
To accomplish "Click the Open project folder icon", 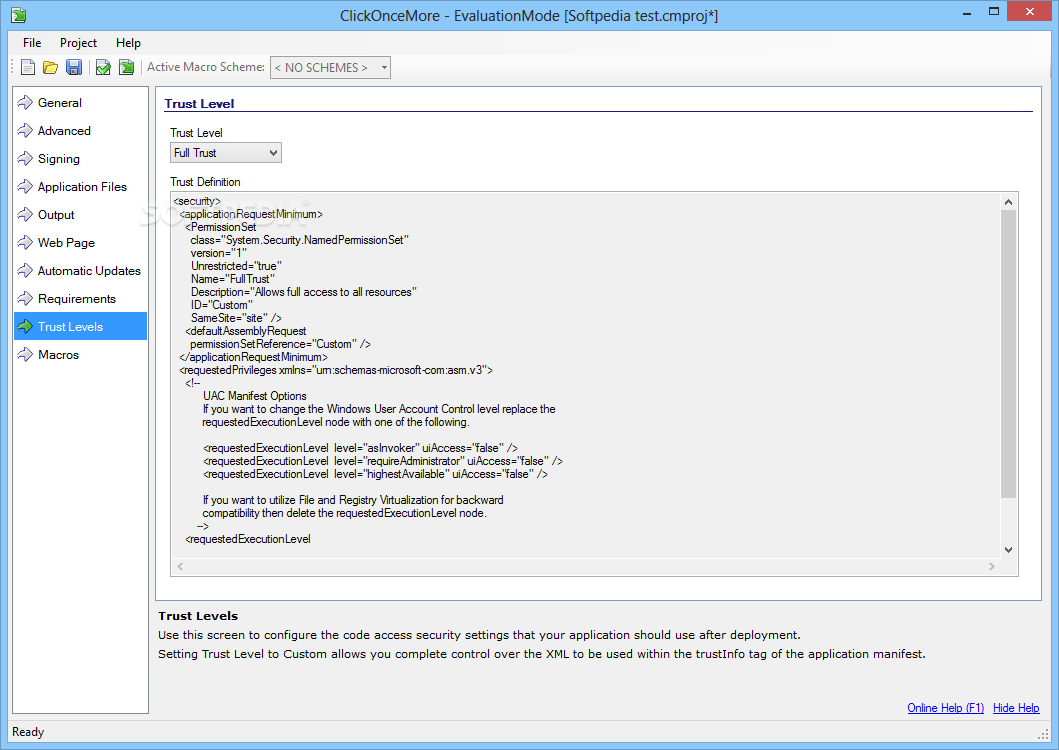I will coord(51,67).
